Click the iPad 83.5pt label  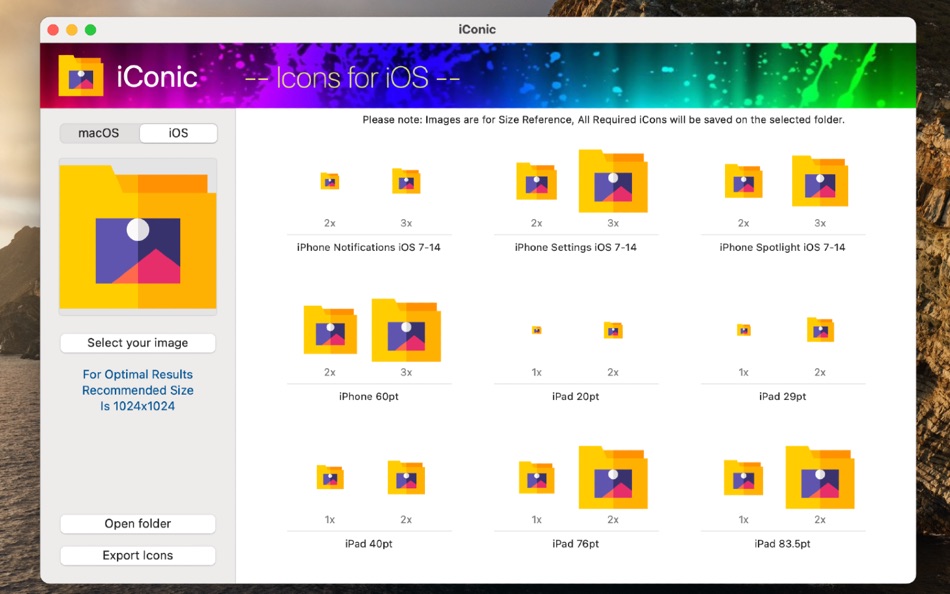coord(782,544)
